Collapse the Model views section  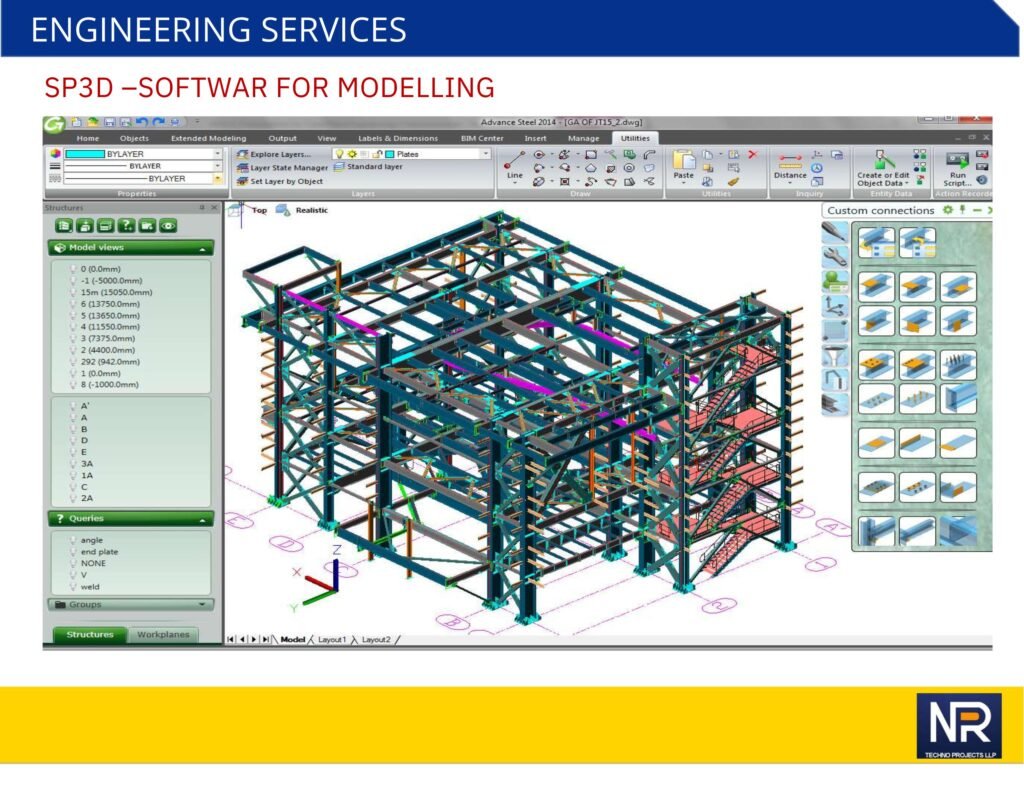coord(202,248)
